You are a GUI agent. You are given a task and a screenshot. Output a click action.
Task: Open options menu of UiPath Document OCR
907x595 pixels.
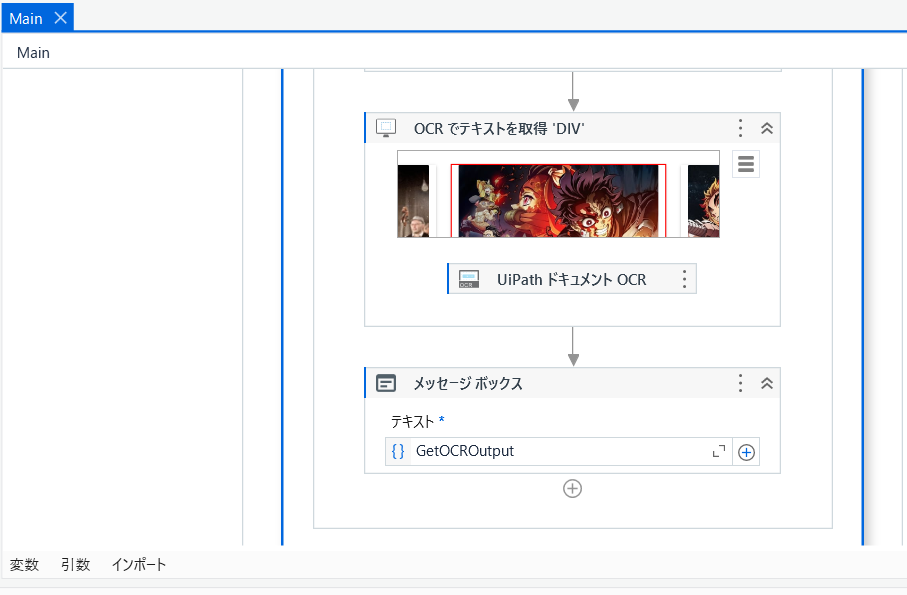pyautogui.click(x=684, y=279)
